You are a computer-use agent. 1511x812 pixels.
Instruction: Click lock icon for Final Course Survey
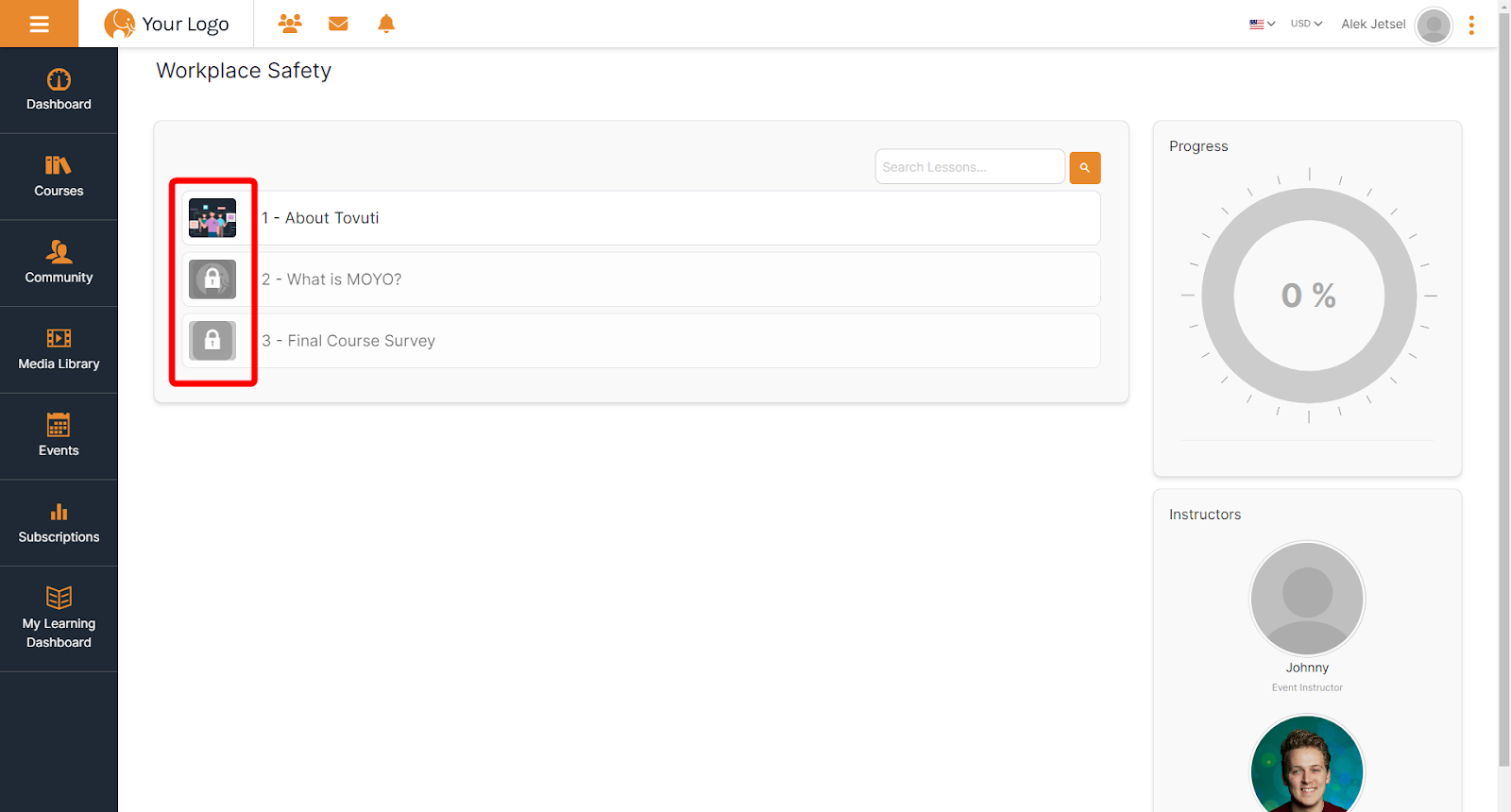[x=212, y=341]
